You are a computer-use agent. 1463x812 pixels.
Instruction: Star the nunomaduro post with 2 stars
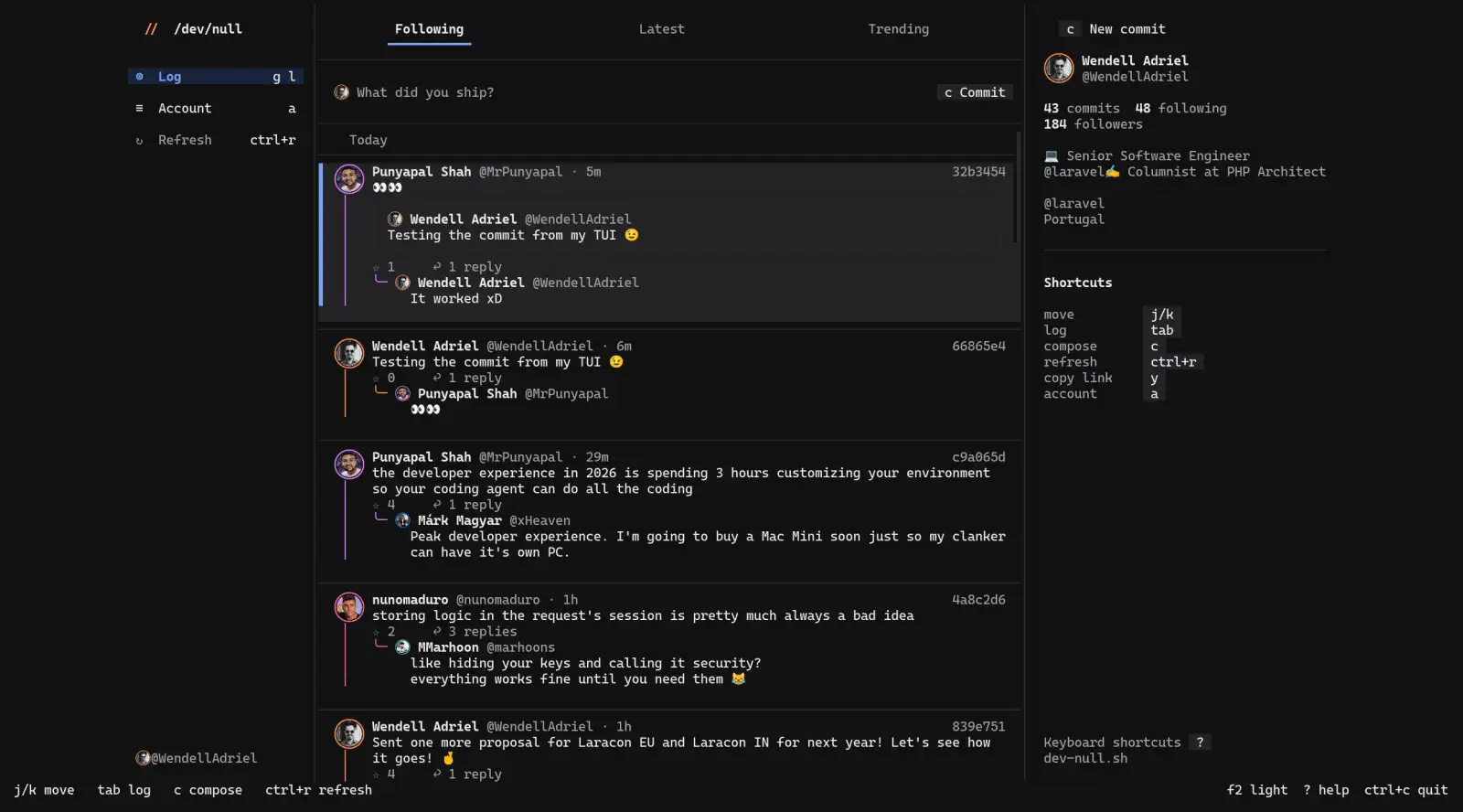click(383, 632)
